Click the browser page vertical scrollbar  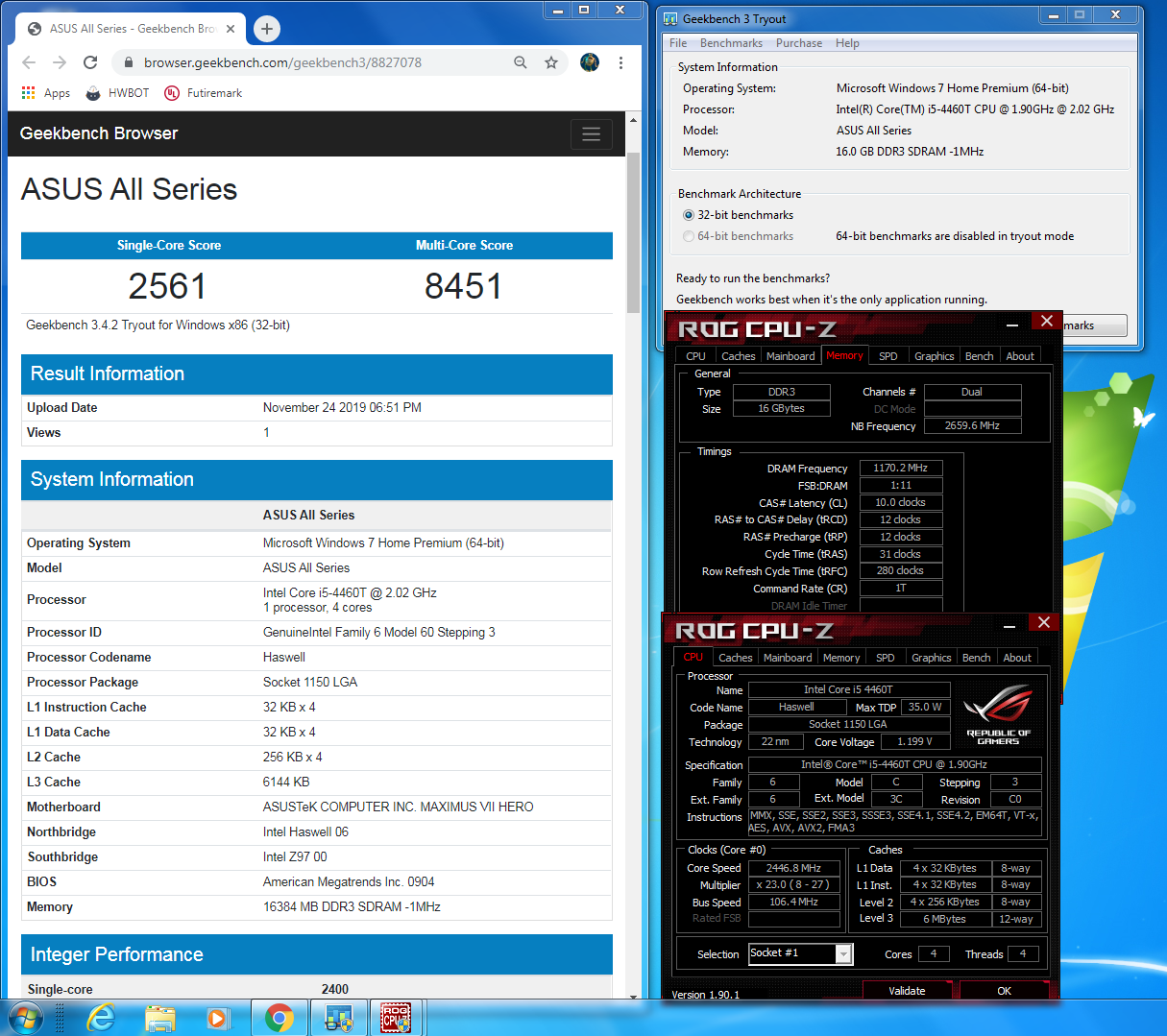[x=633, y=233]
